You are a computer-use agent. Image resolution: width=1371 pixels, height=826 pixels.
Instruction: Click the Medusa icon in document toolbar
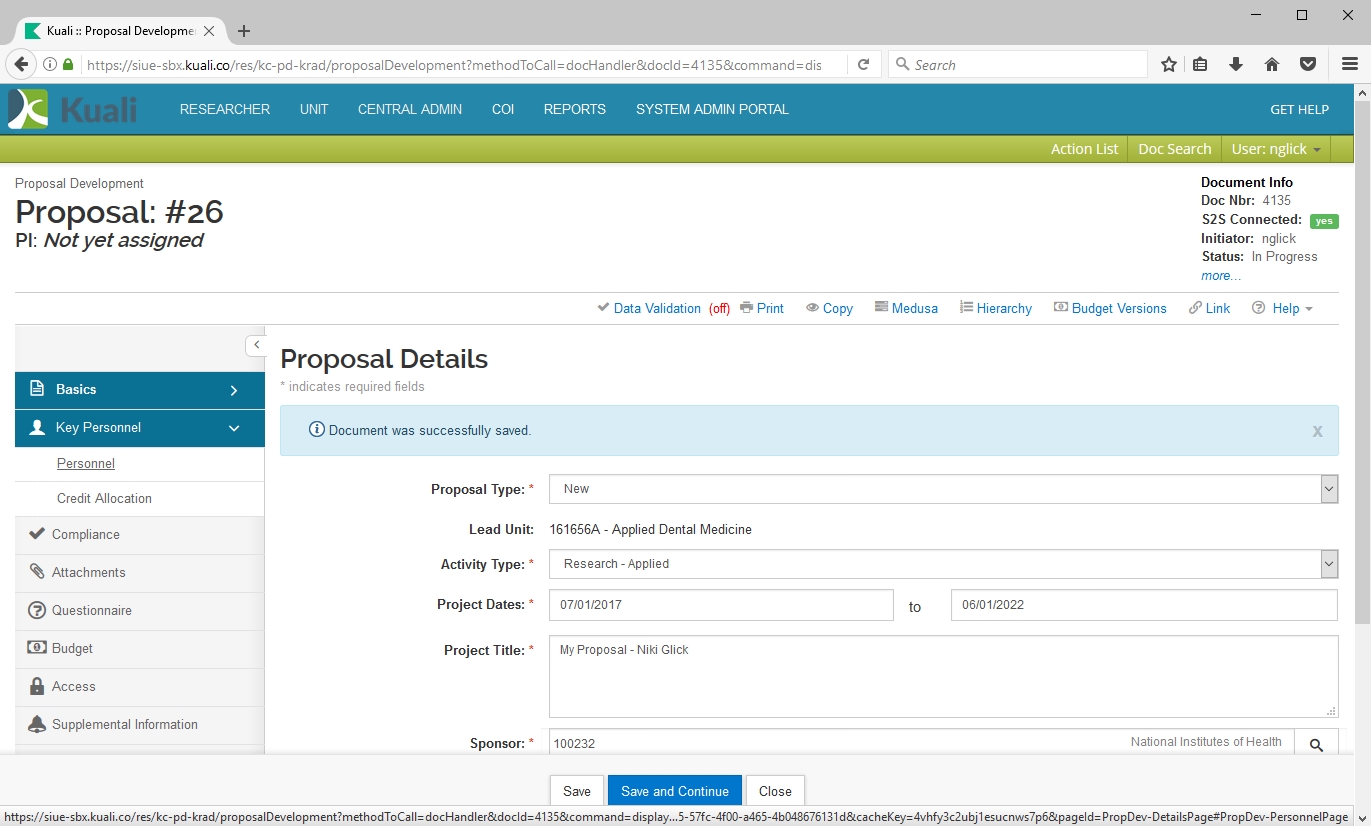881,308
